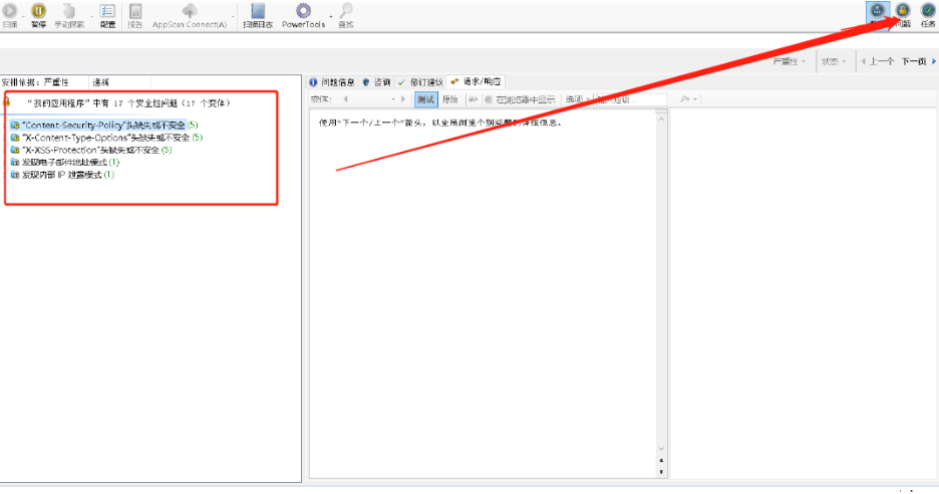Screen dimensions: 939x494
Task: Click the next variant right arrow
Action: click(403, 99)
